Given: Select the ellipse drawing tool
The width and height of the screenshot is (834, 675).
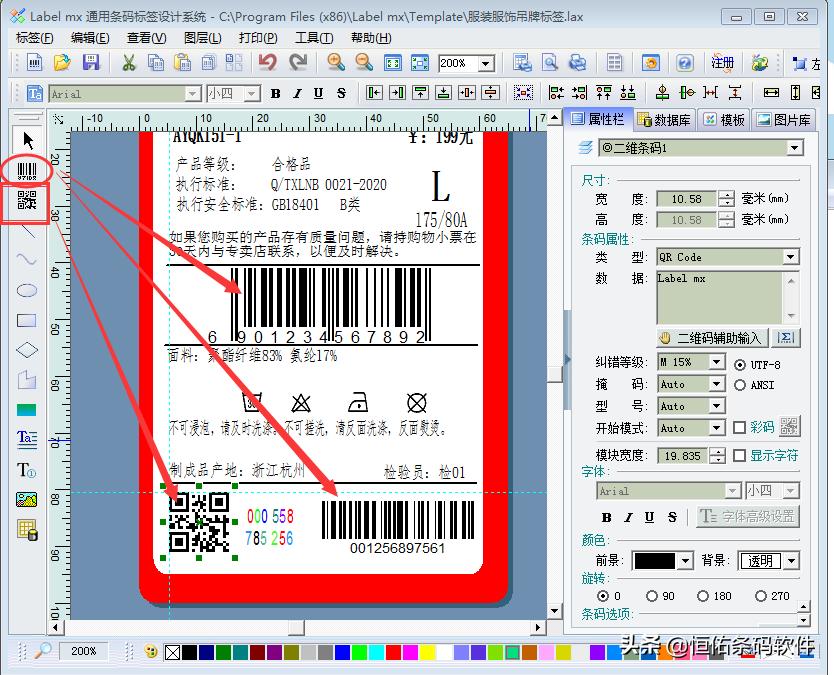Looking at the screenshot, I should [x=27, y=291].
